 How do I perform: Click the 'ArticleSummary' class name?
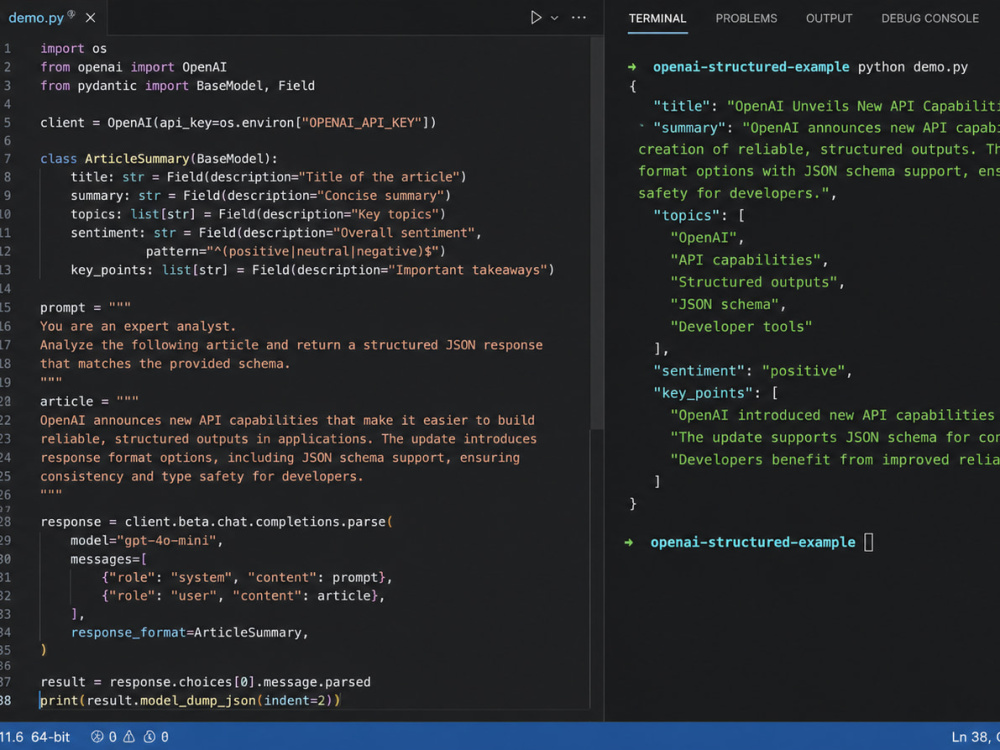pyautogui.click(x=137, y=159)
